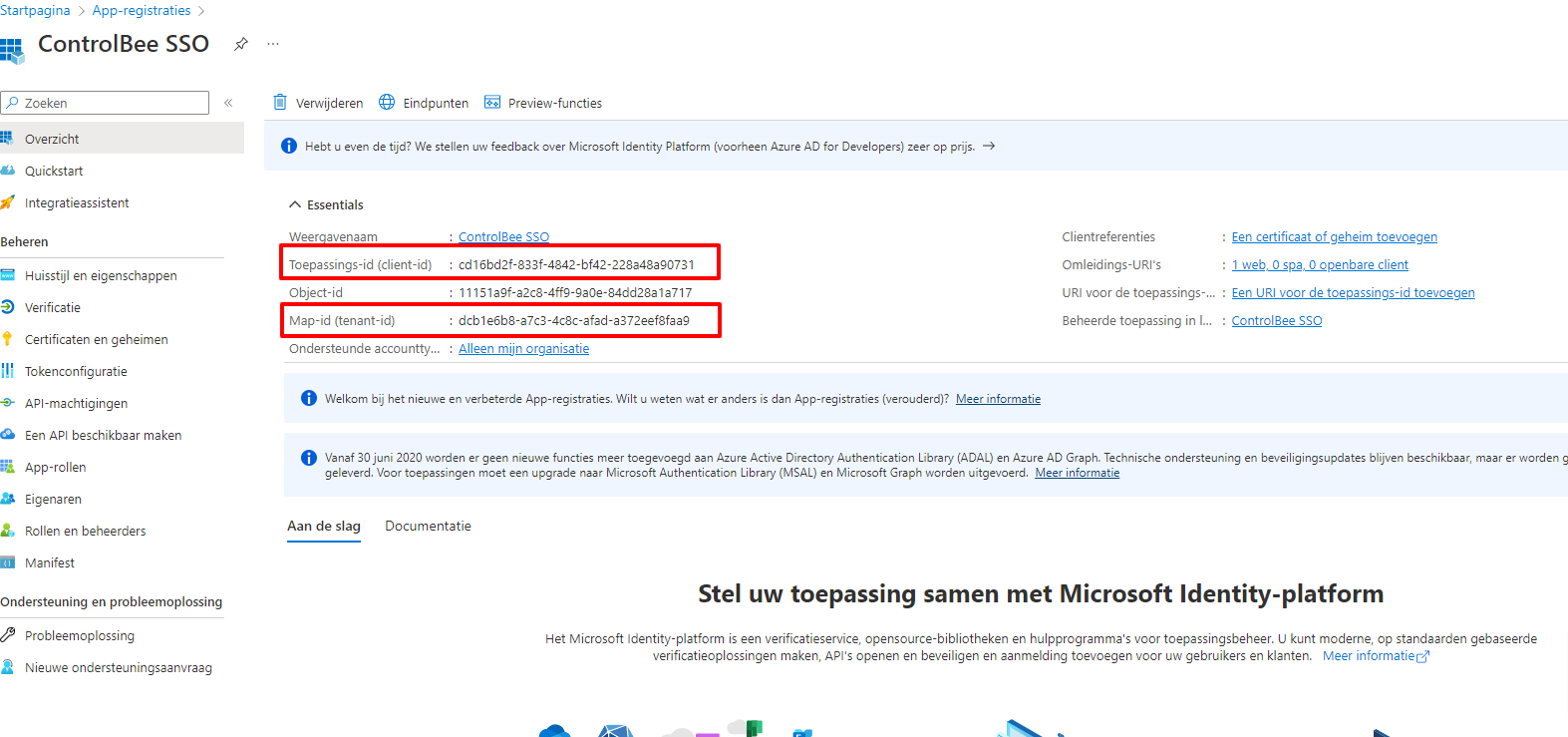Open Quickstart in the sidebar
The image size is (1568, 737).
click(54, 171)
